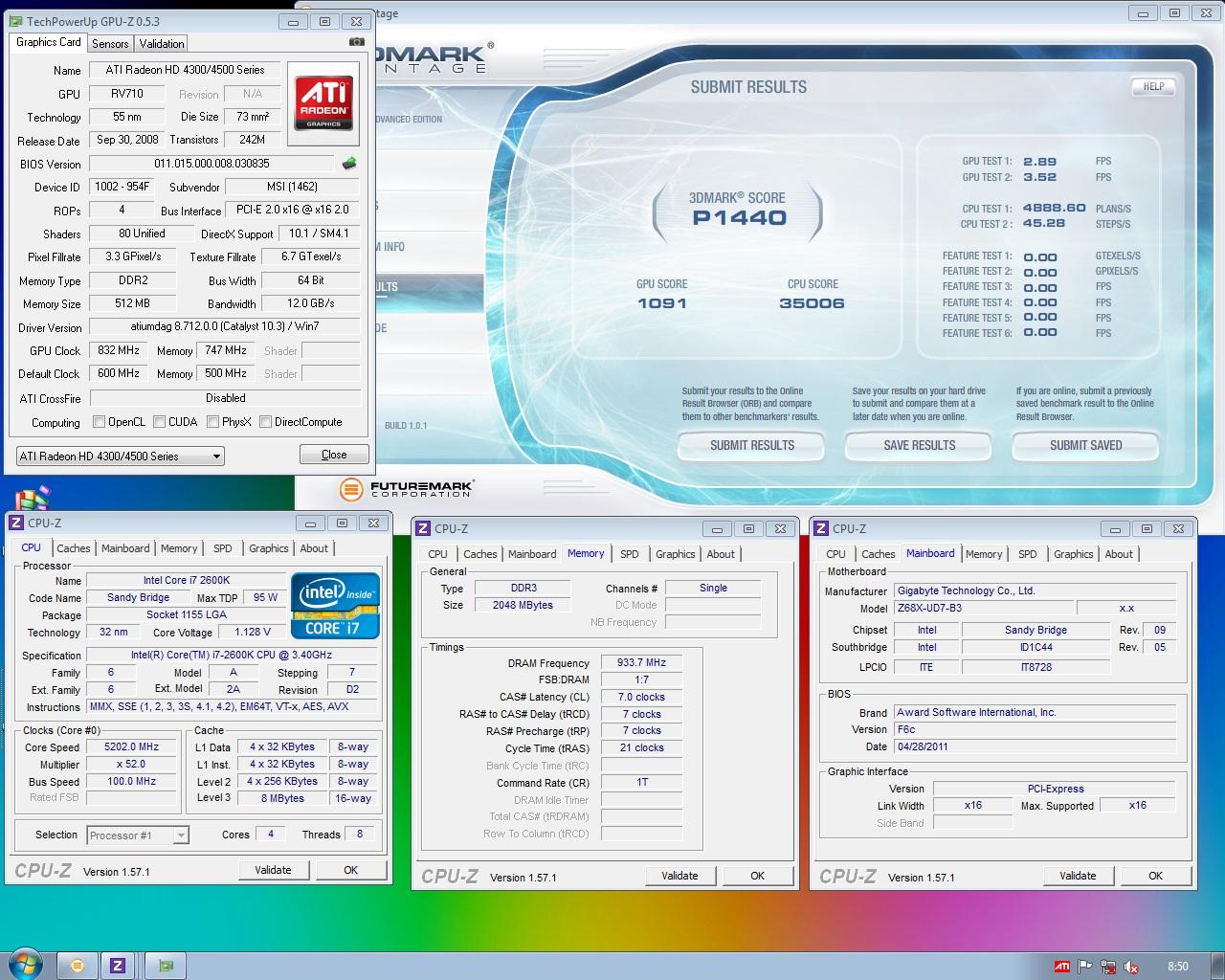Screen dimensions: 1225x980
Task: Click the GPU-Z title bar app icon
Action: [16, 21]
